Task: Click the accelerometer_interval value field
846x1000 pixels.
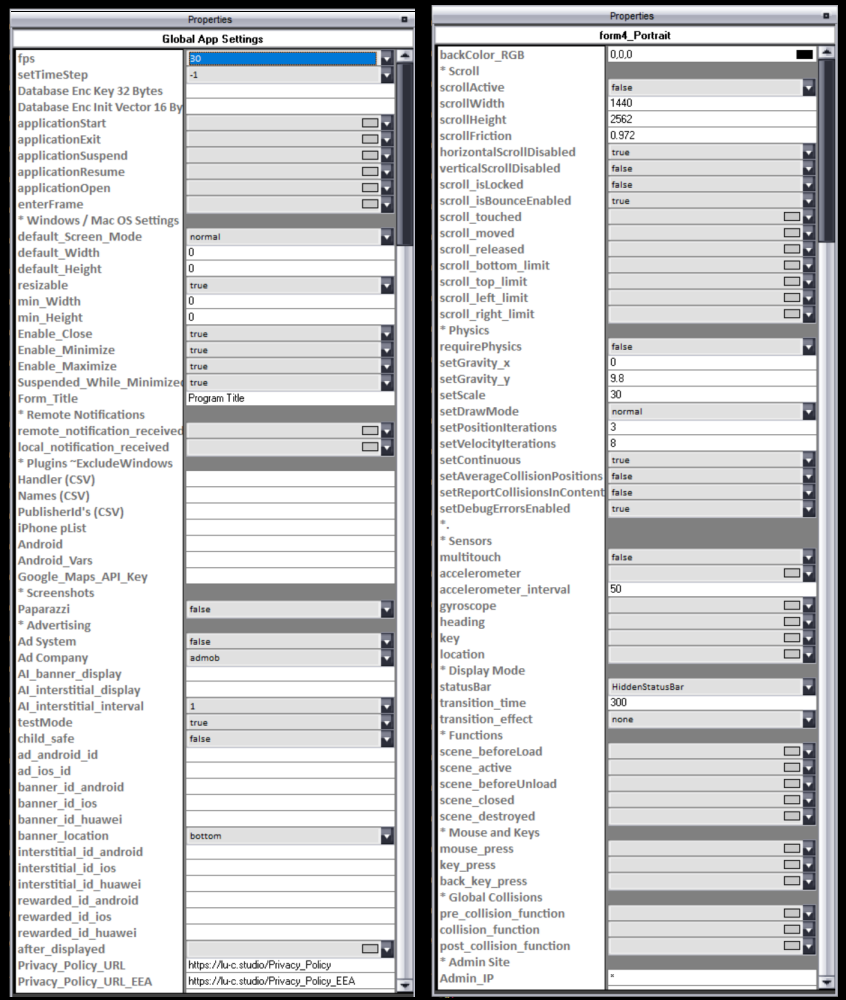Action: pyautogui.click(x=712, y=589)
